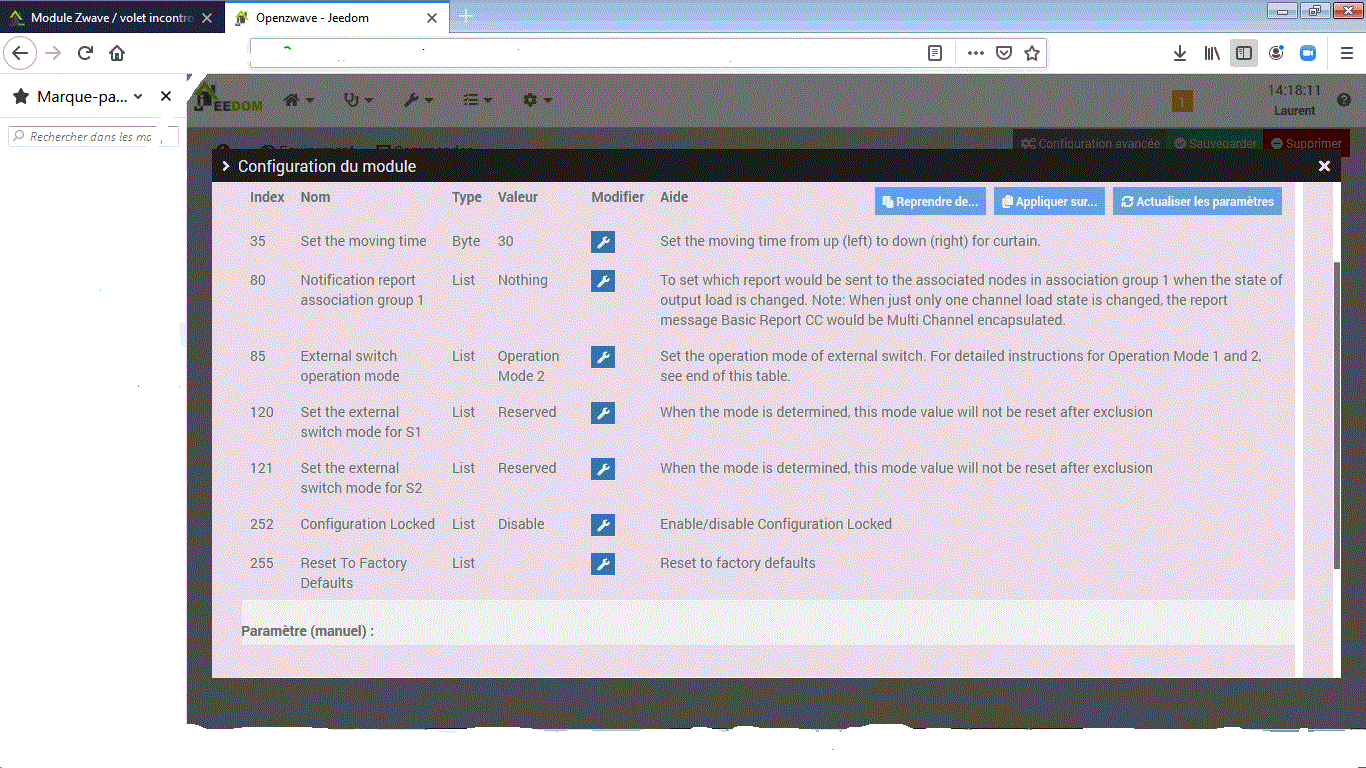This screenshot has height=768, width=1366.
Task: Click the "Enable/disable Configuration Locked" help text
Action: (x=776, y=524)
